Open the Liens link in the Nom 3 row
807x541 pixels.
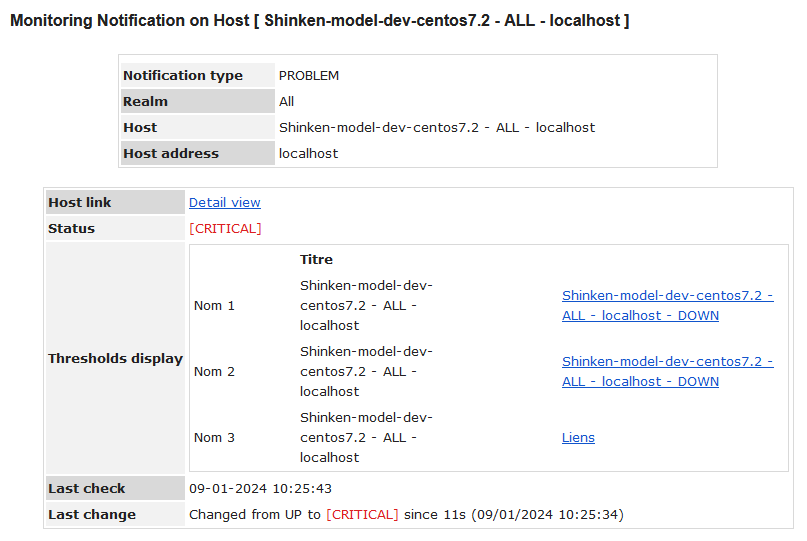(x=578, y=438)
